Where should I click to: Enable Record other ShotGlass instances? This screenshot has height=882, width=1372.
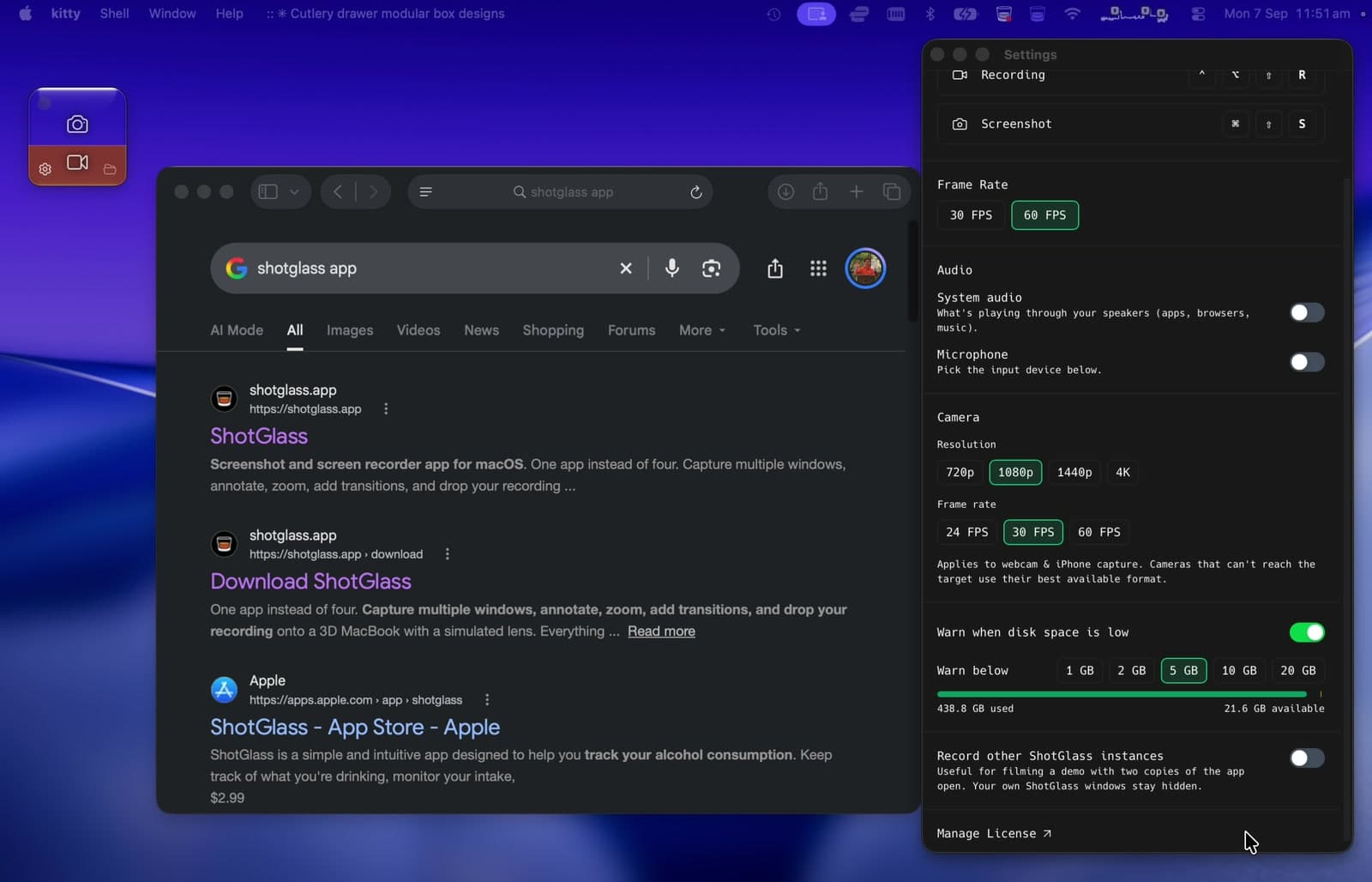tap(1307, 758)
